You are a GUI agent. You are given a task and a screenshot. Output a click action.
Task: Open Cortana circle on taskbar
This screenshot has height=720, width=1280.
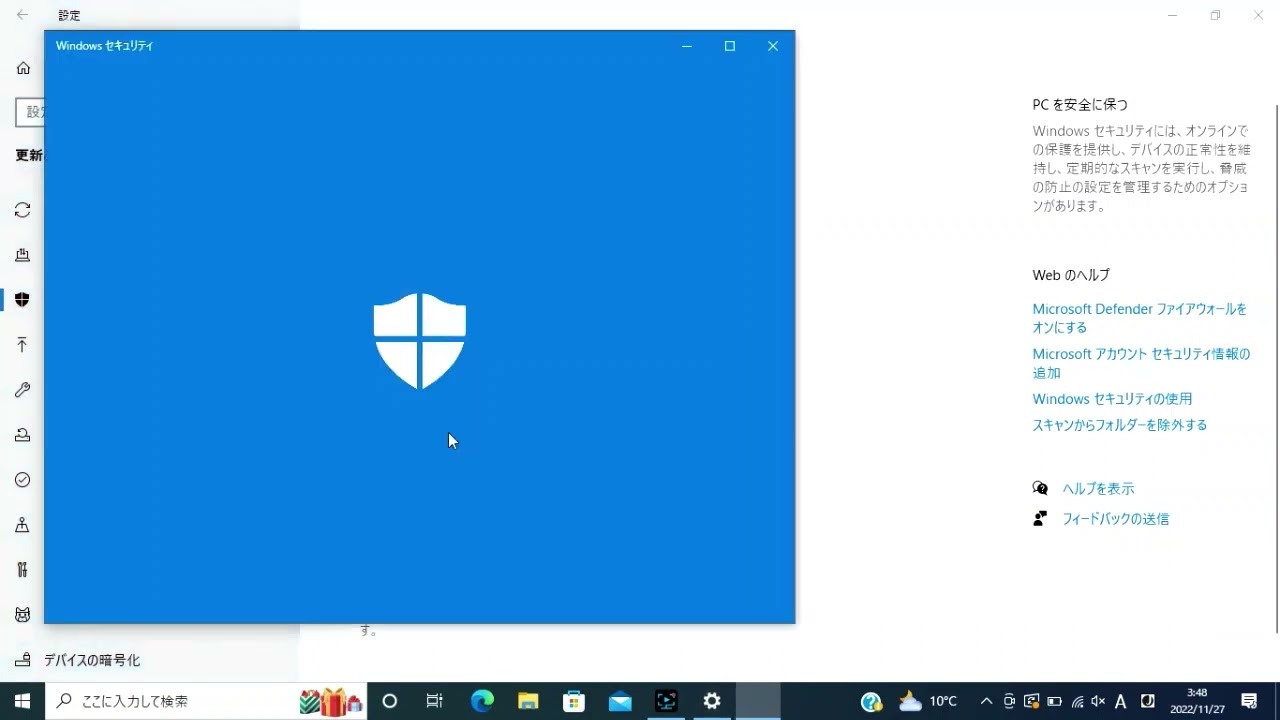click(390, 701)
